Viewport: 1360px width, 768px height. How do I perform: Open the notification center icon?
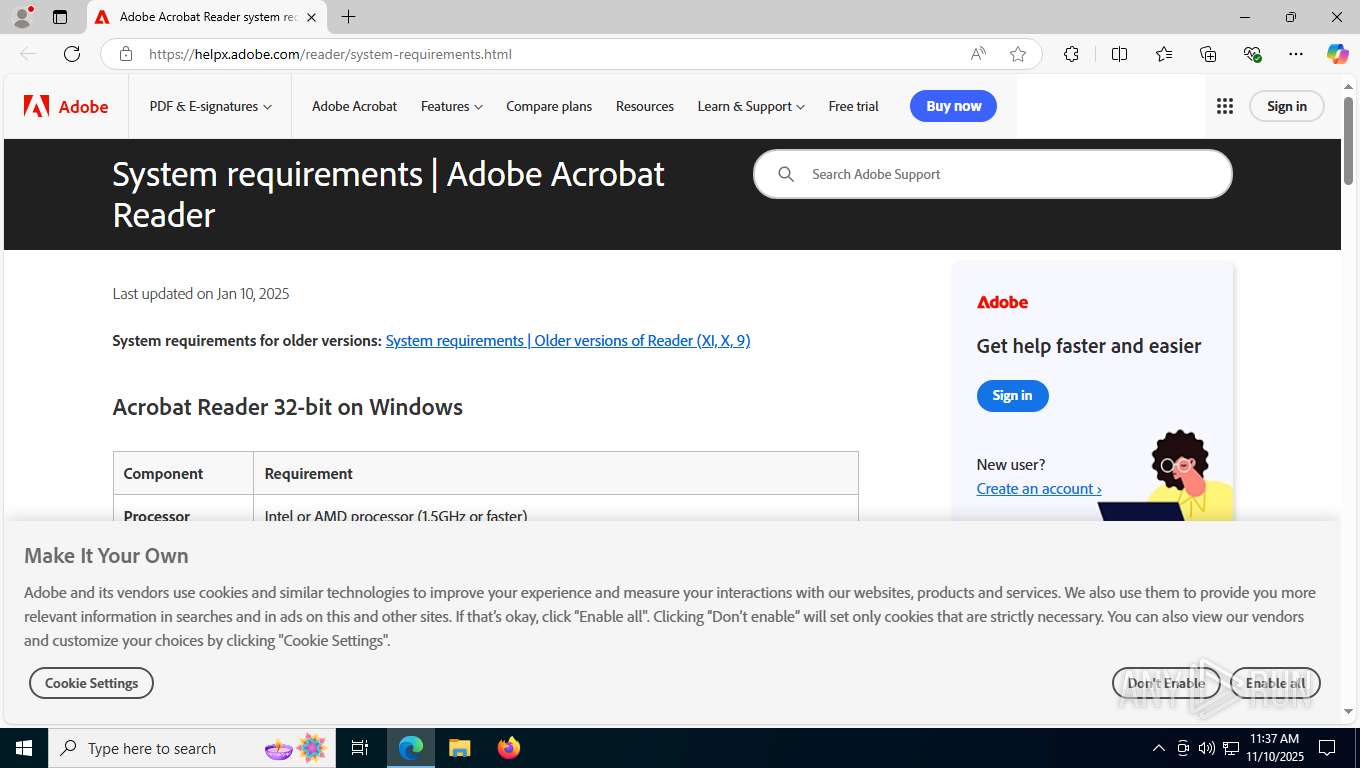tap(1327, 748)
